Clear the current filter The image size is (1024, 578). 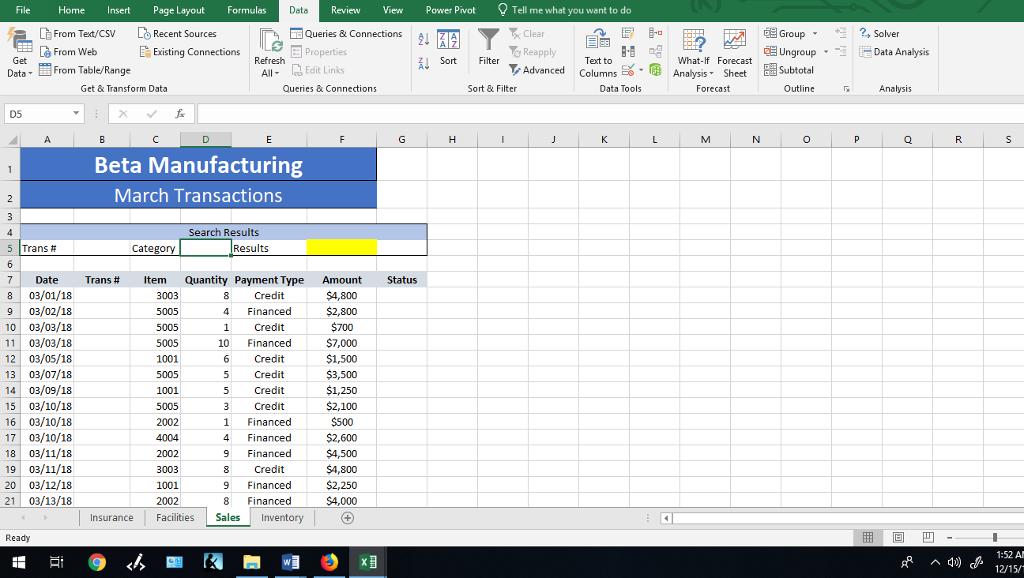528,33
